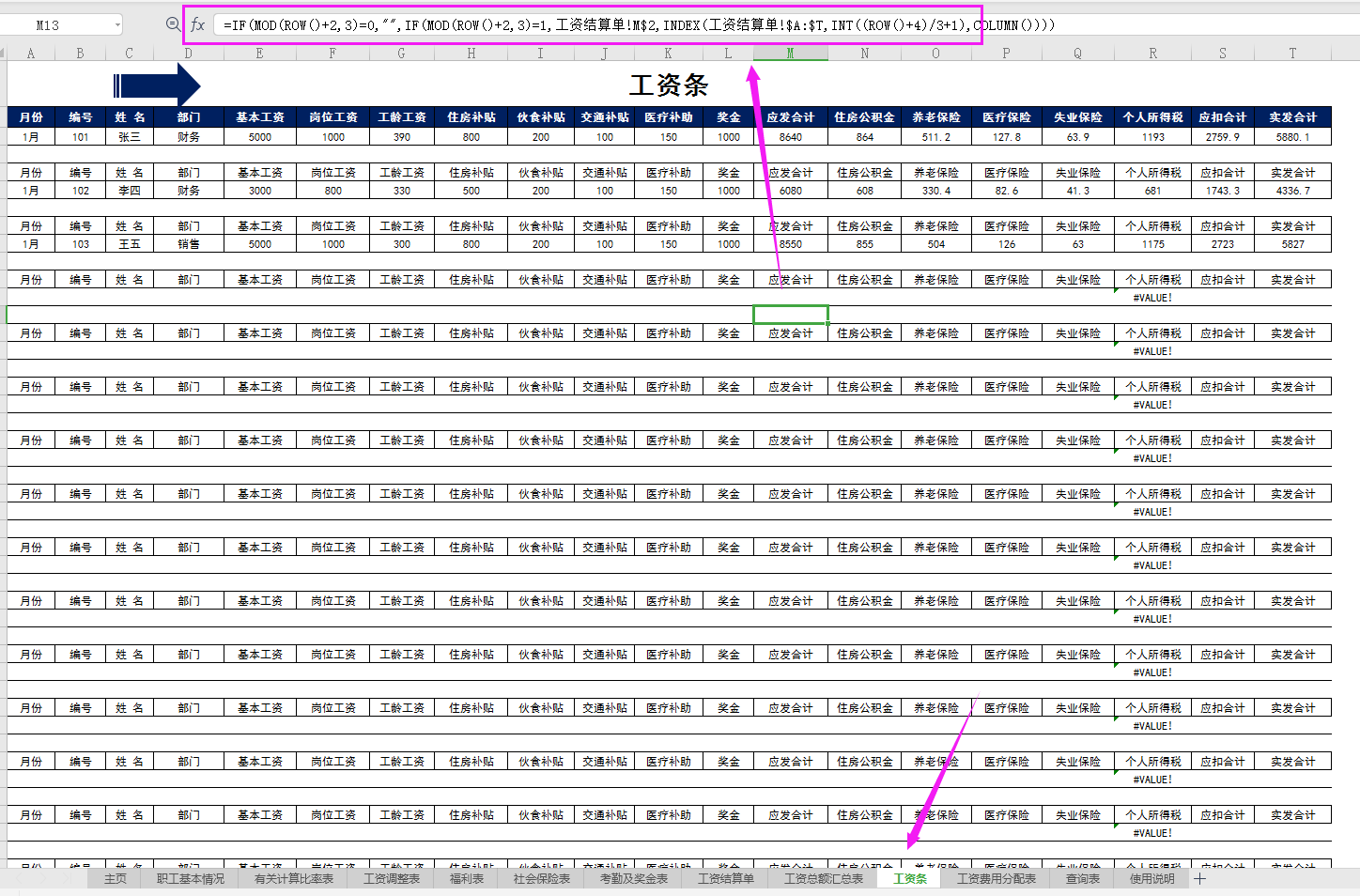Click the net pay value 5880.1
The image size is (1360, 896).
click(1293, 137)
